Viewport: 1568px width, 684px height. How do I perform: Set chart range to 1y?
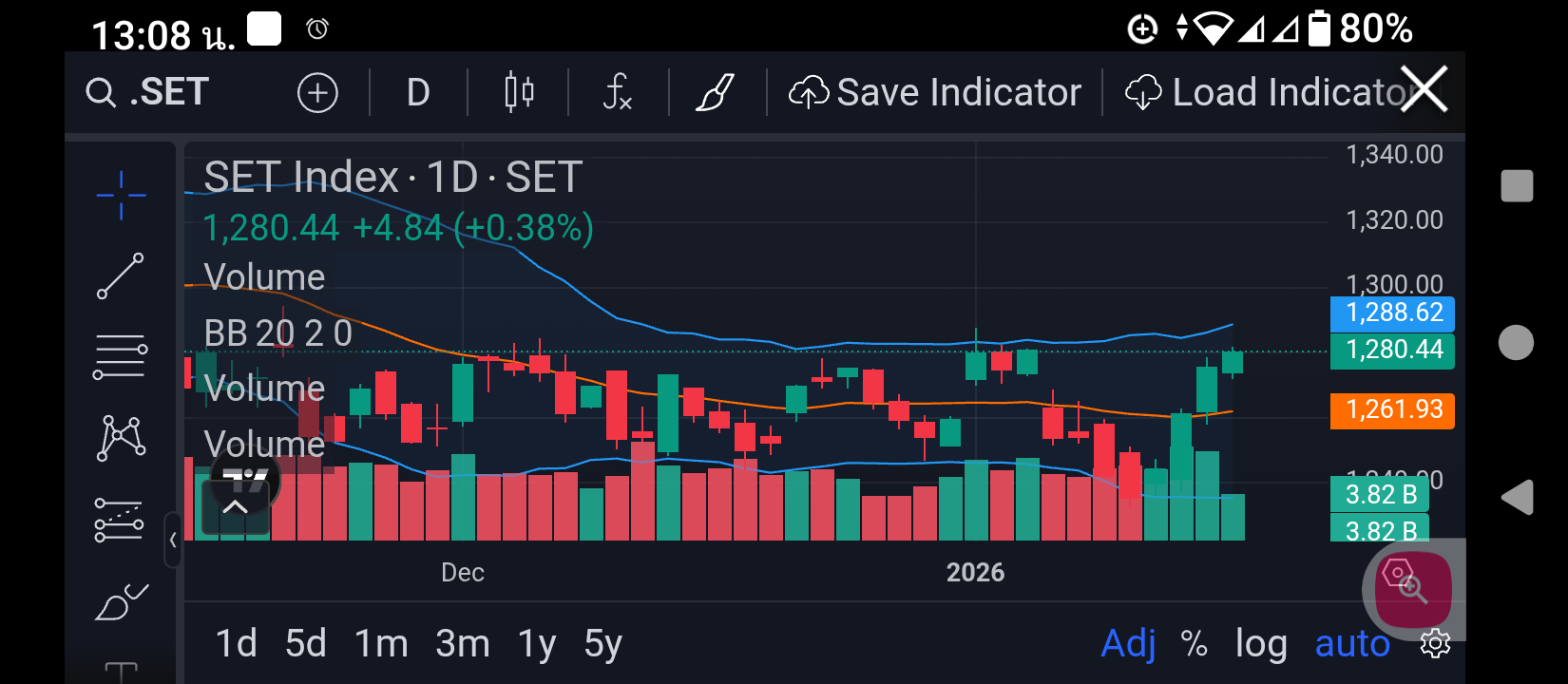coord(537,644)
